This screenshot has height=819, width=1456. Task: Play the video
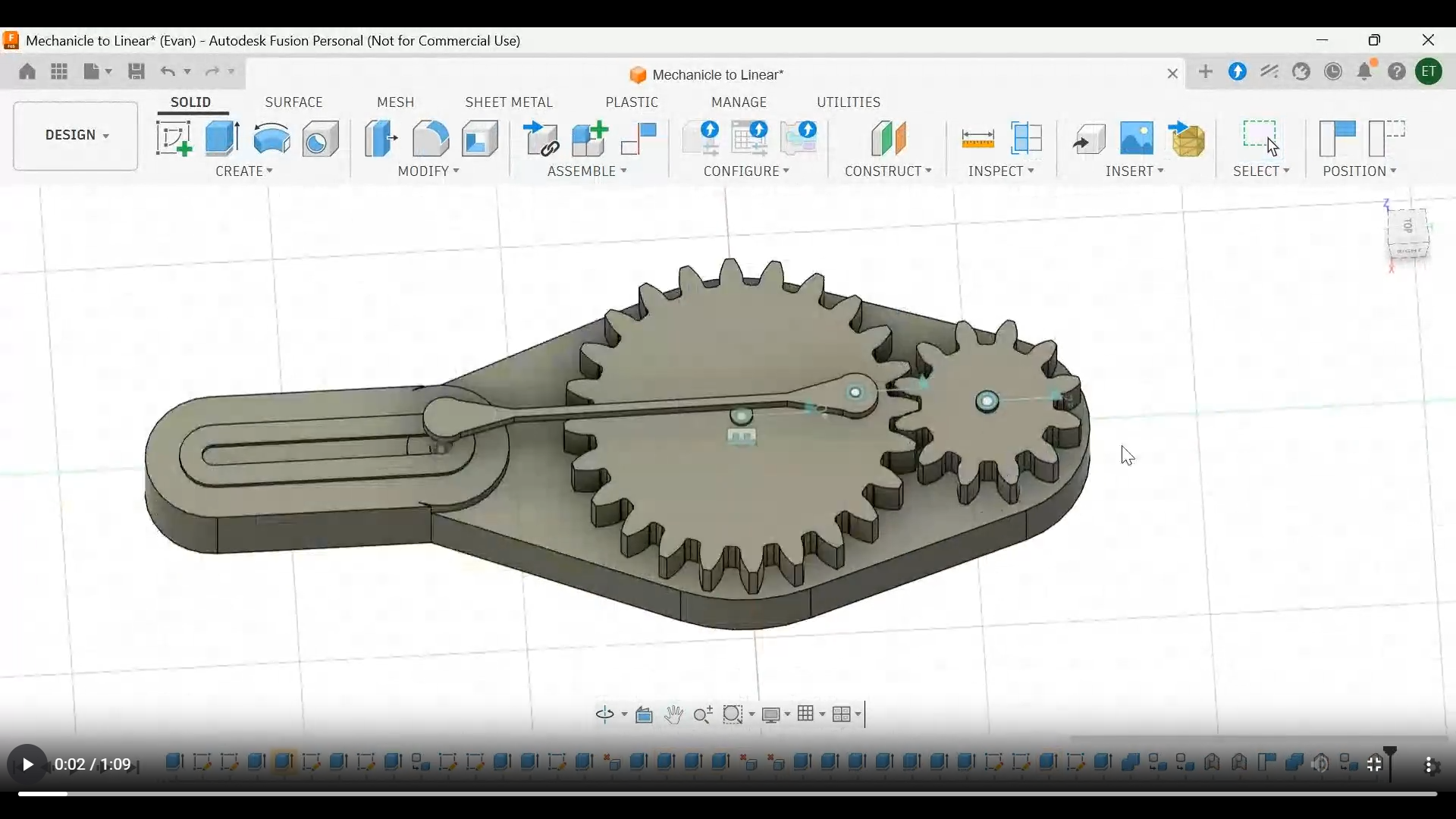coord(27,766)
